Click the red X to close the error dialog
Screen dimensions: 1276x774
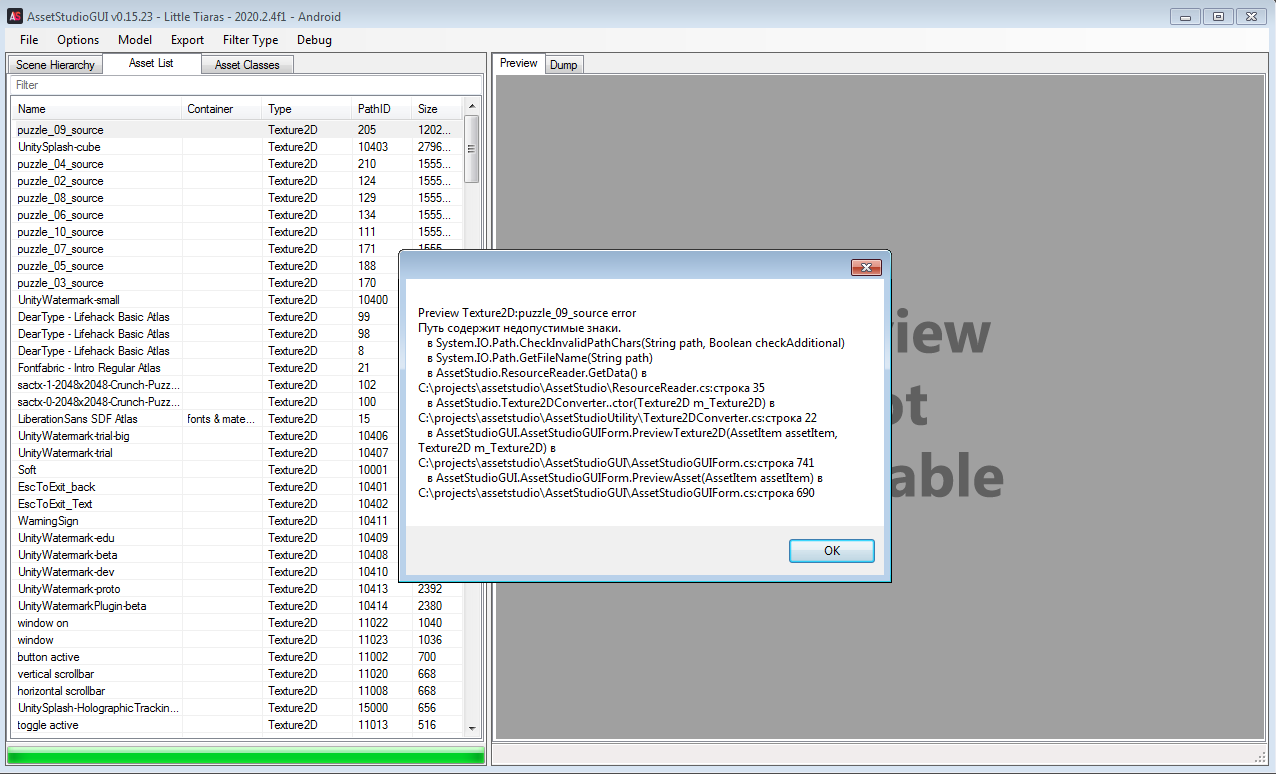tap(866, 267)
